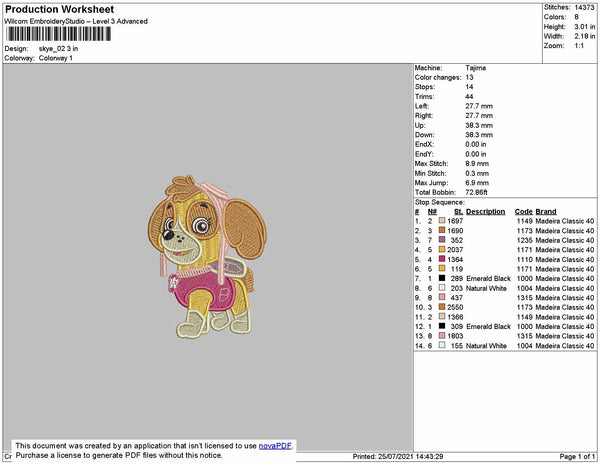600x464 pixels.
Task: Click the purple swatch for stop 3 (352 stitches)
Action: tap(442, 240)
